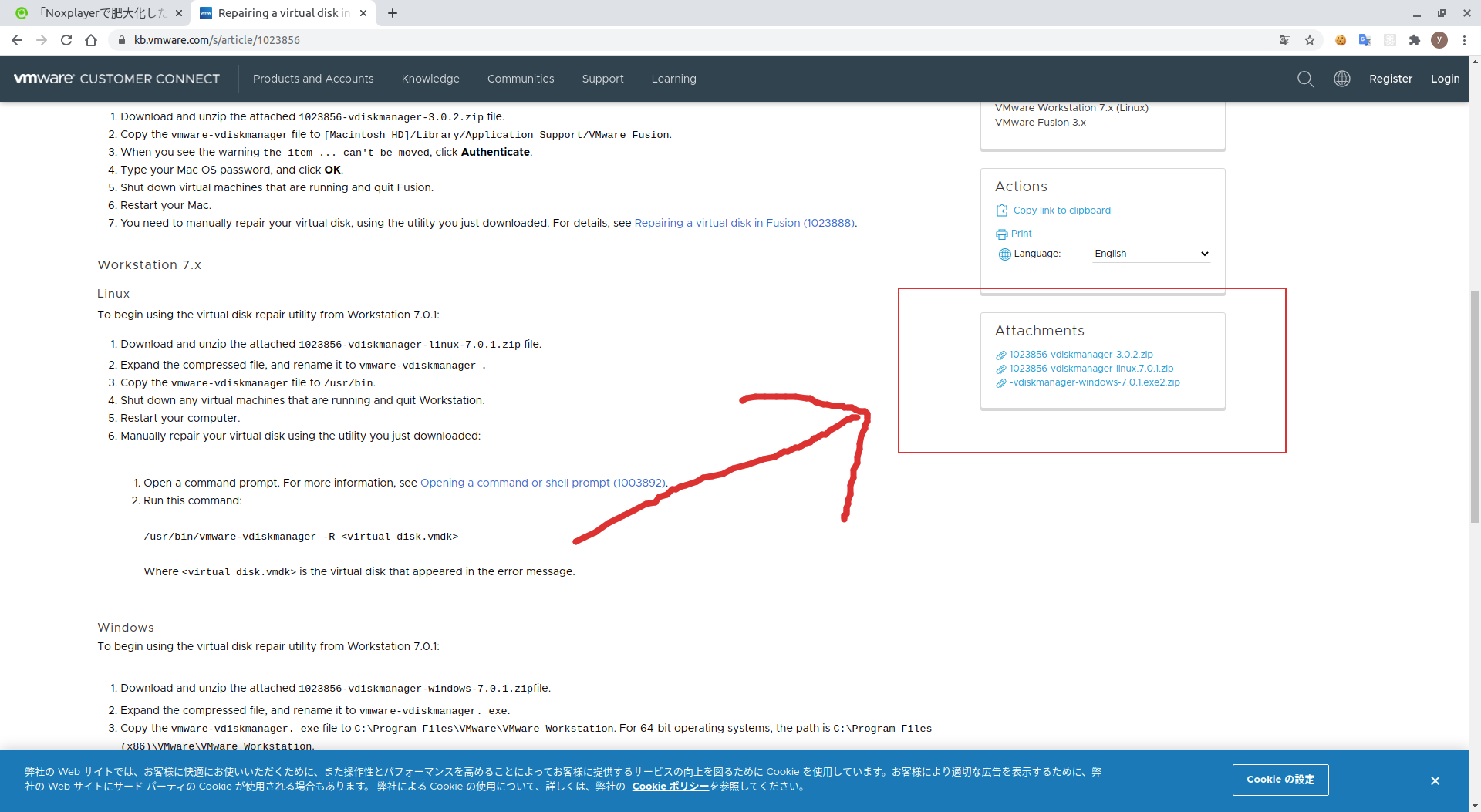This screenshot has height=812, width=1481.
Task: Select the 'Repairing a virtual disk' tab
Action: [283, 13]
